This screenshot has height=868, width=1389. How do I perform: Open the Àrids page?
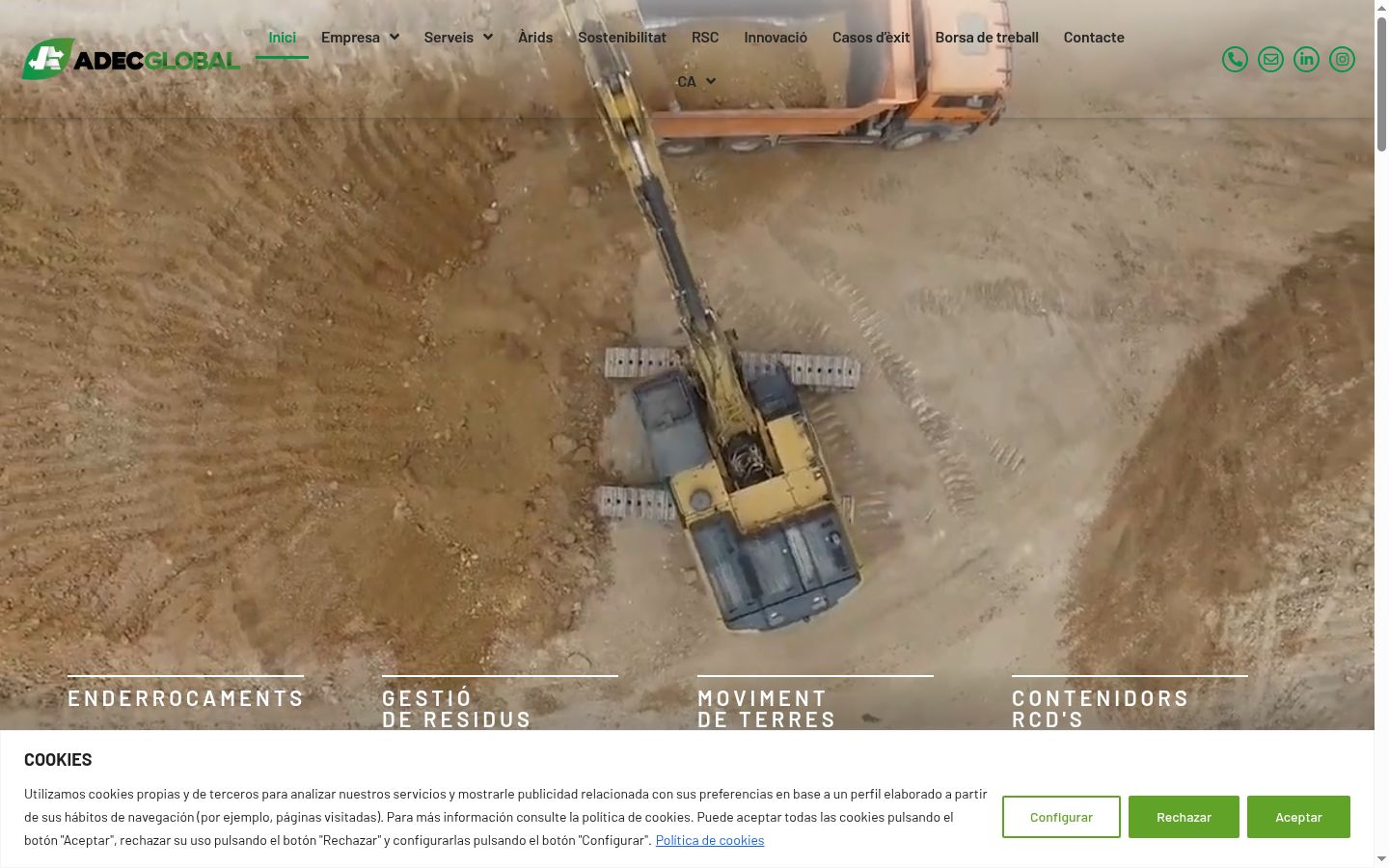[535, 38]
